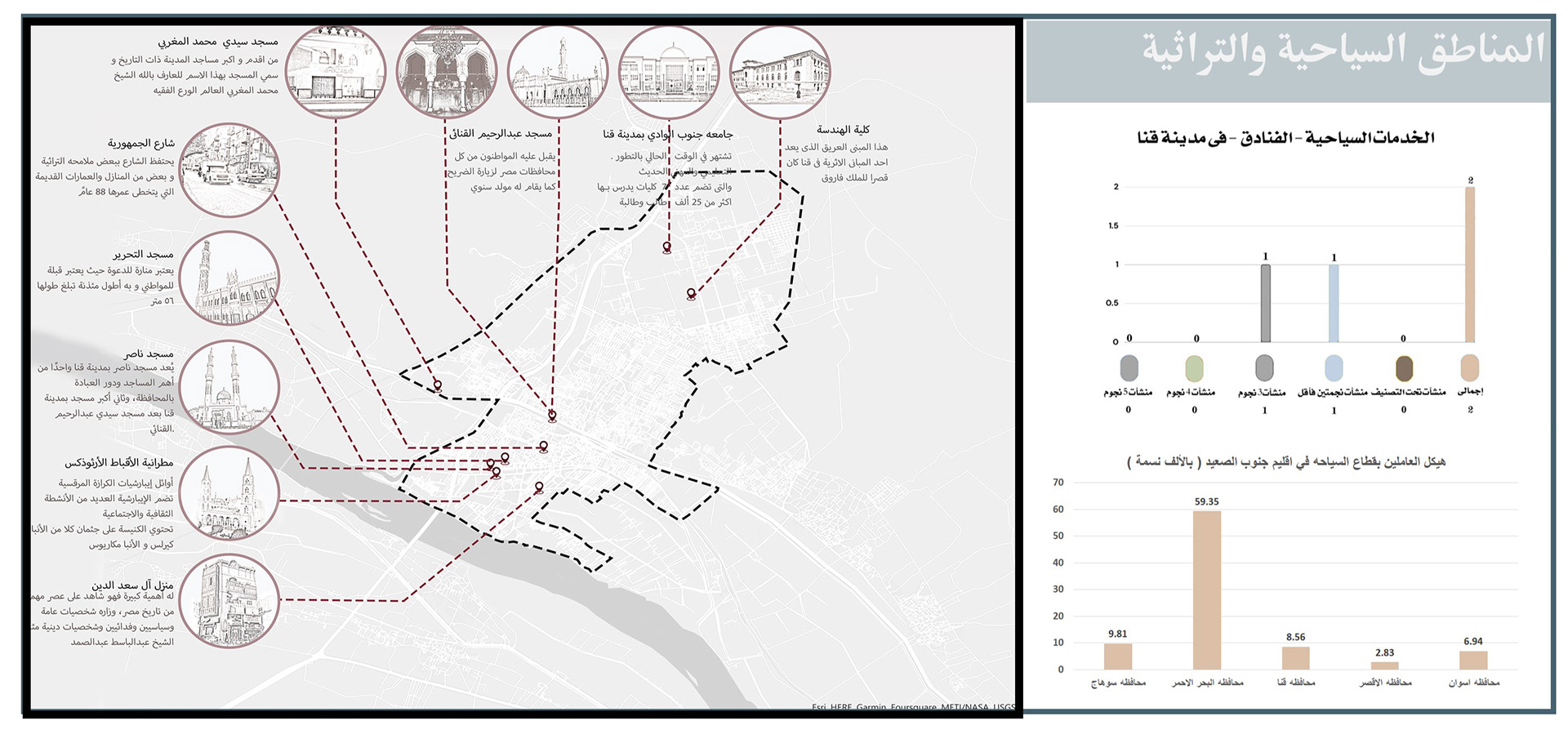Select the Al Saad El-Din house map pin

click(539, 487)
